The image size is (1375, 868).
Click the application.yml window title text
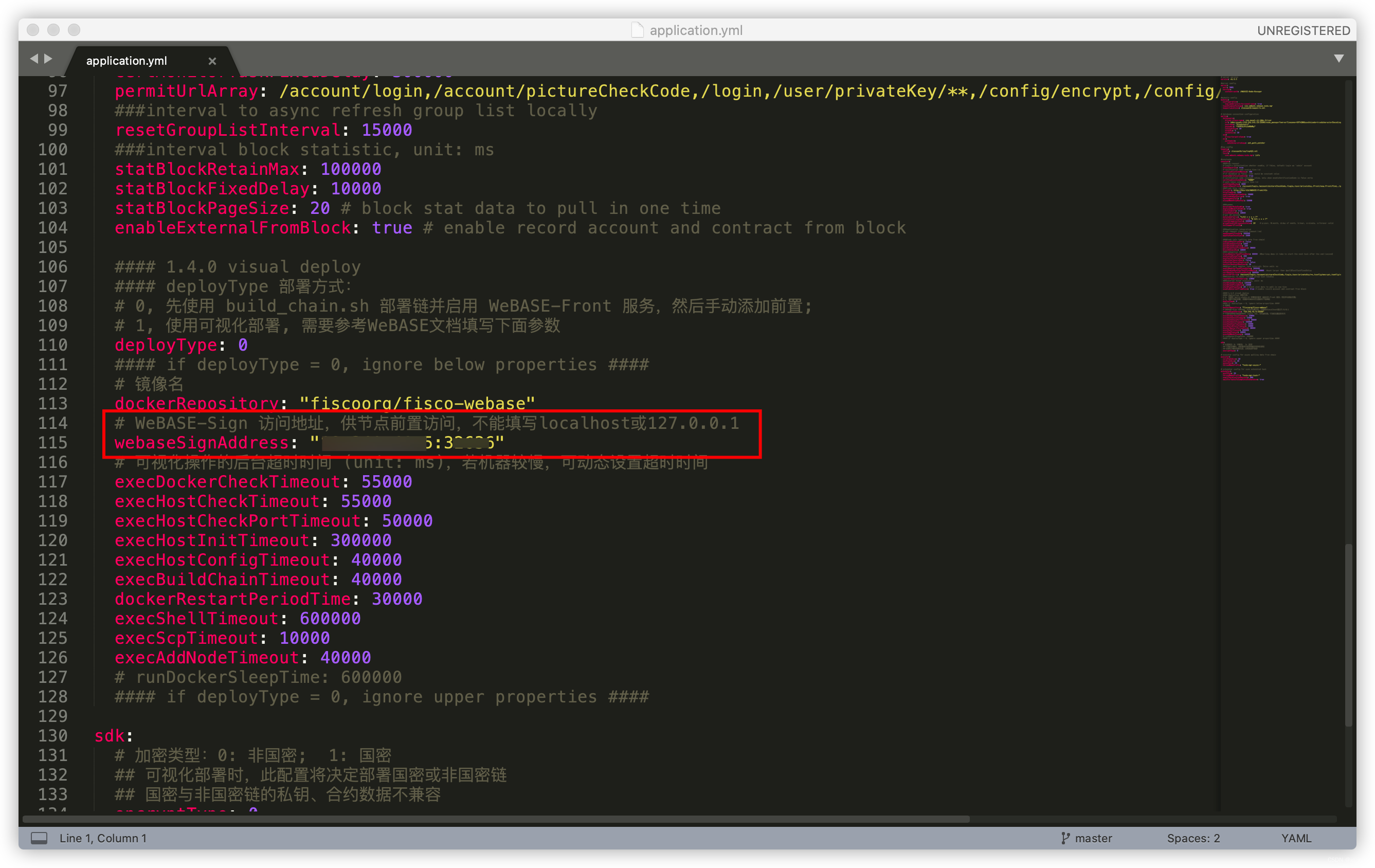(696, 30)
